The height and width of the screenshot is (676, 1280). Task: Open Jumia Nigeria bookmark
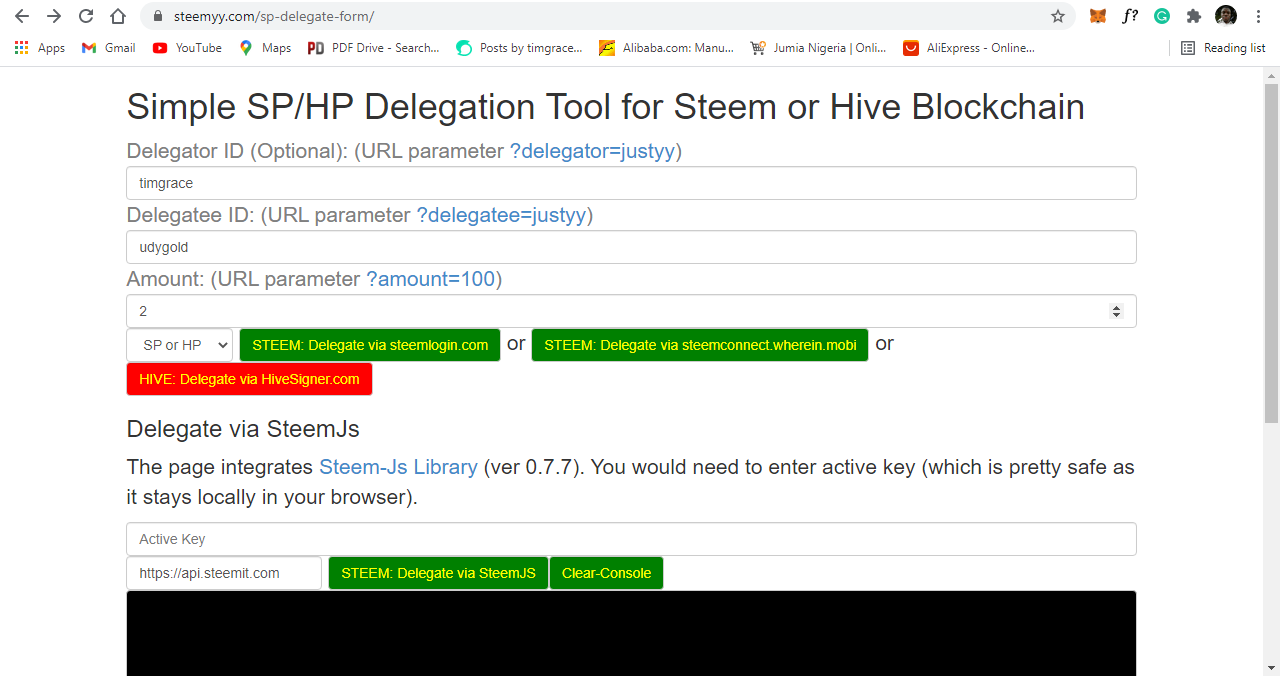pos(818,48)
